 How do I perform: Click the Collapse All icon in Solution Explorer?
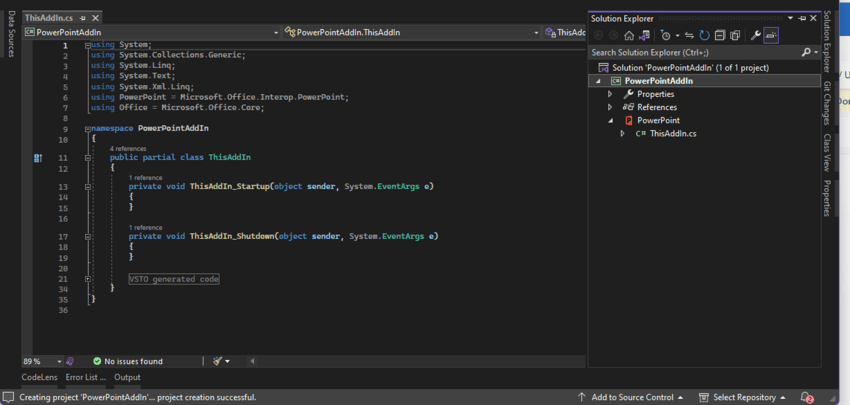pos(719,35)
